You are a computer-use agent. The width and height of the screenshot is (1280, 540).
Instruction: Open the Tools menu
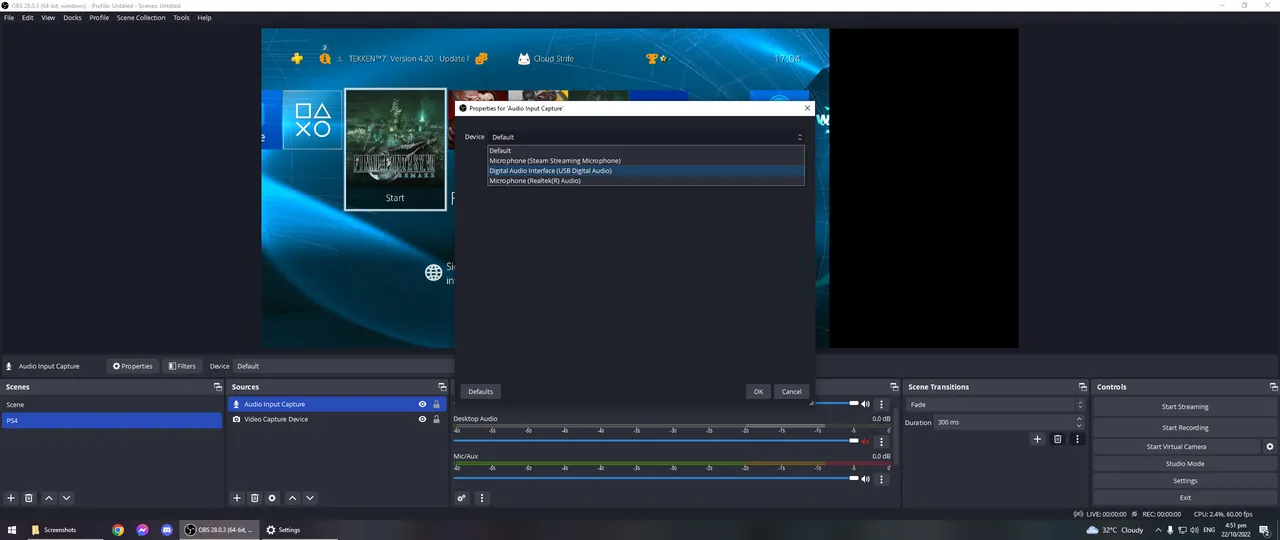181,18
